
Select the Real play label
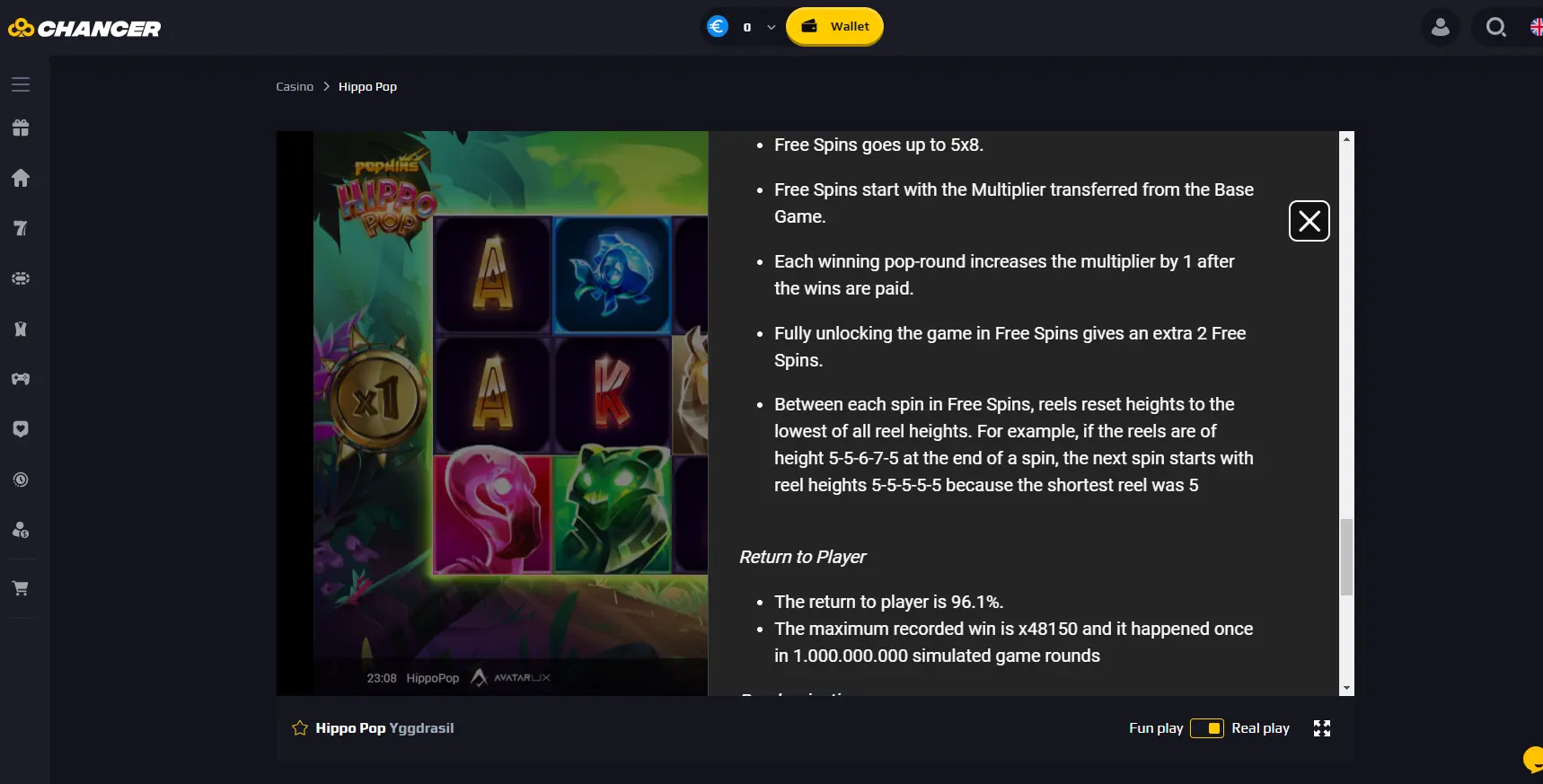click(1260, 728)
